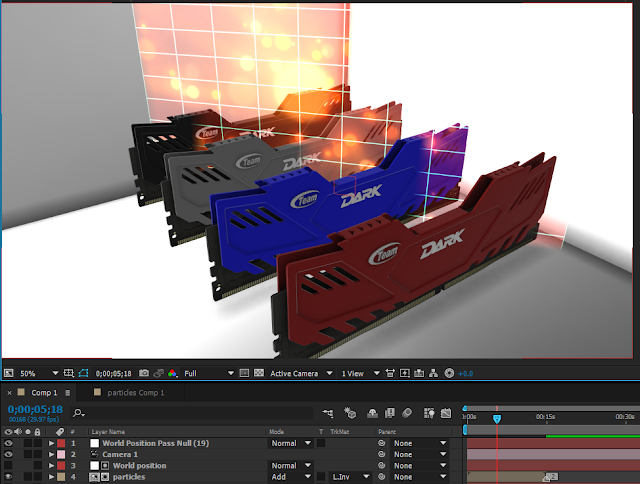Expand the particles layer properties
Screen dimensions: 640x484
51,477
